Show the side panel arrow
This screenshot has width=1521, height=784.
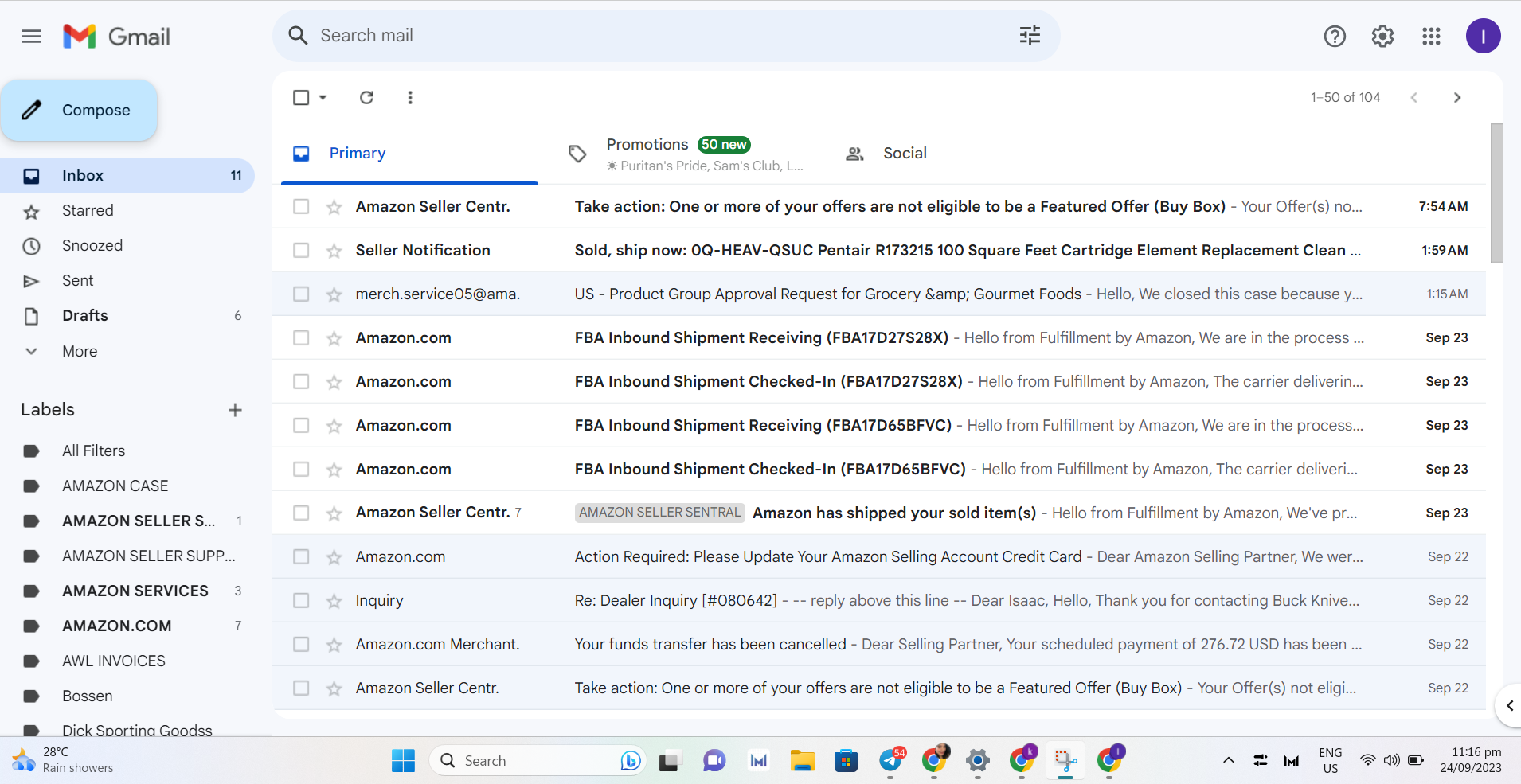tap(1509, 705)
